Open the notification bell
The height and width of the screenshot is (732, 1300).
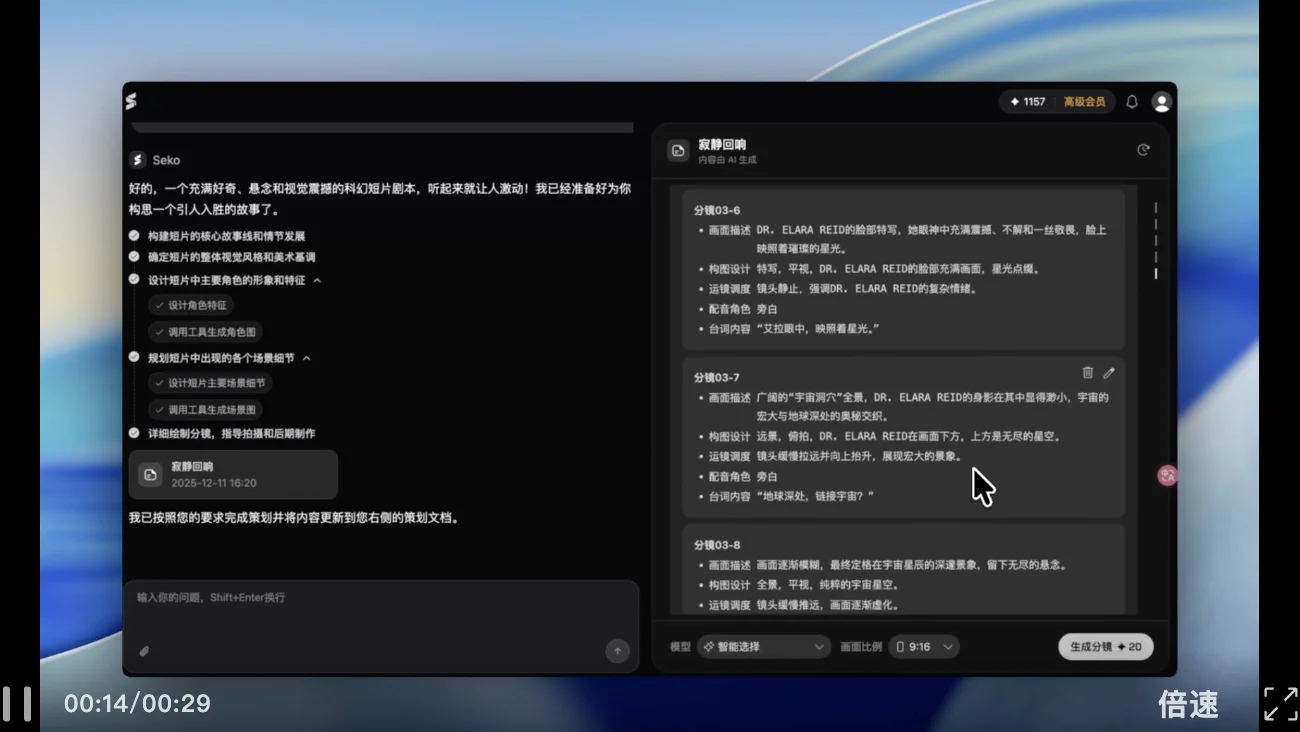point(1131,101)
